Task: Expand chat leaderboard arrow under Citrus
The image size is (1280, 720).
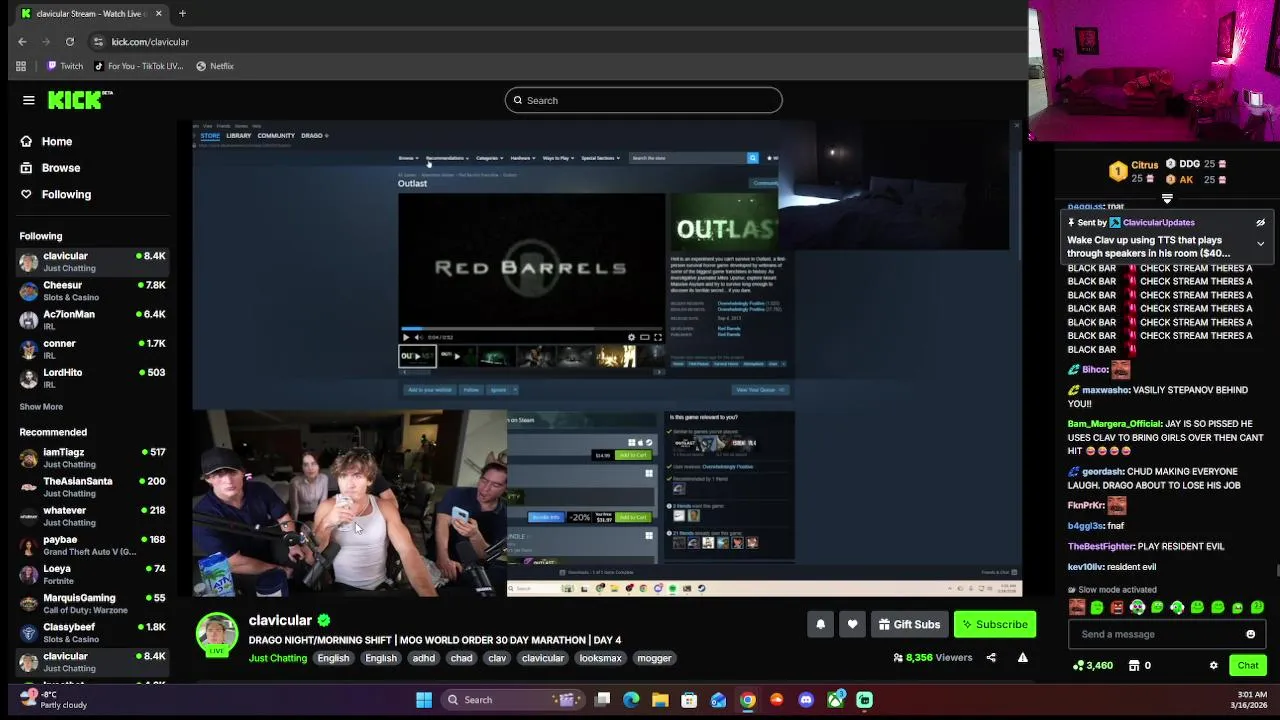Action: pyautogui.click(x=1167, y=199)
